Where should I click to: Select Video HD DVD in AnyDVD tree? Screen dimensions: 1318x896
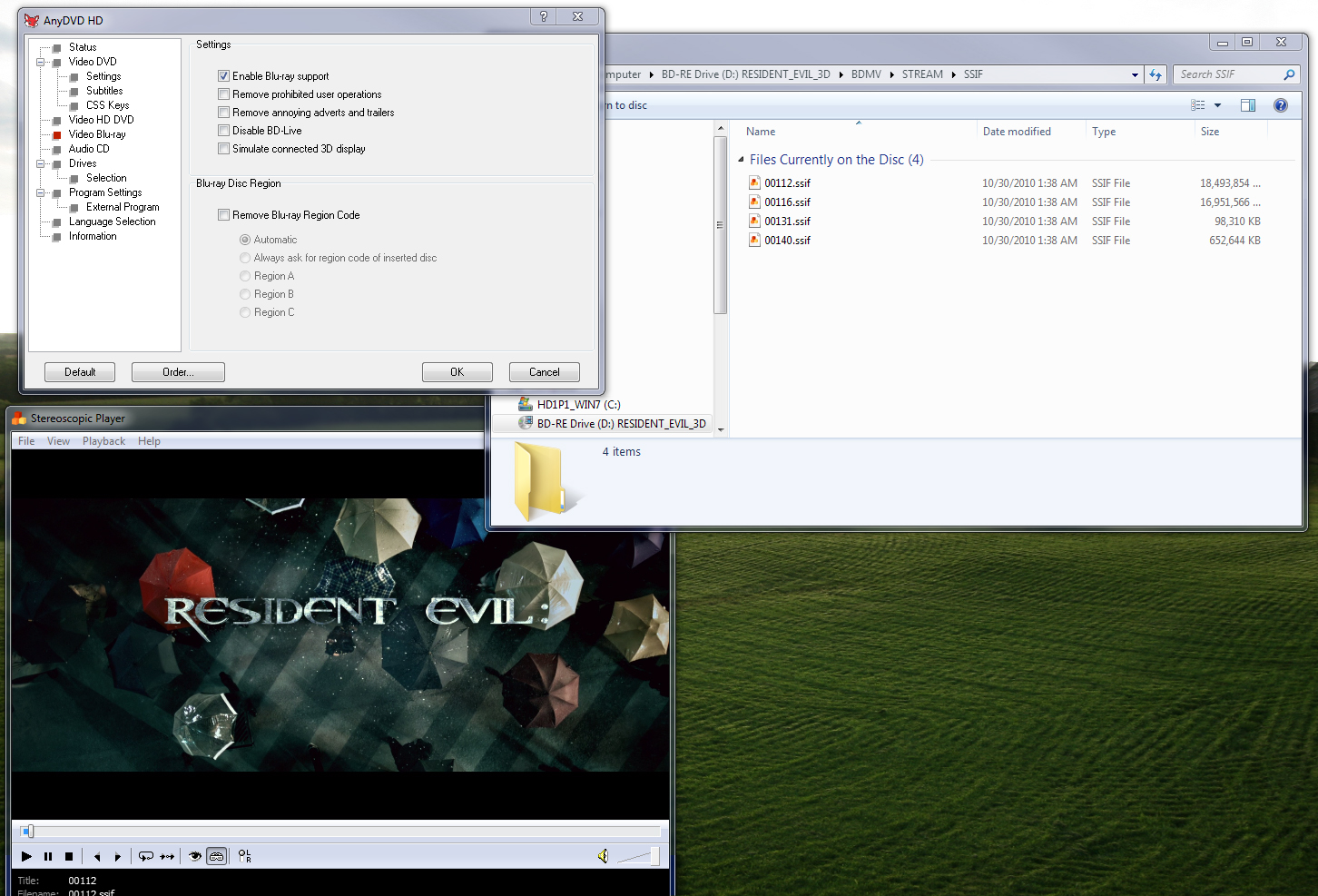coord(101,120)
